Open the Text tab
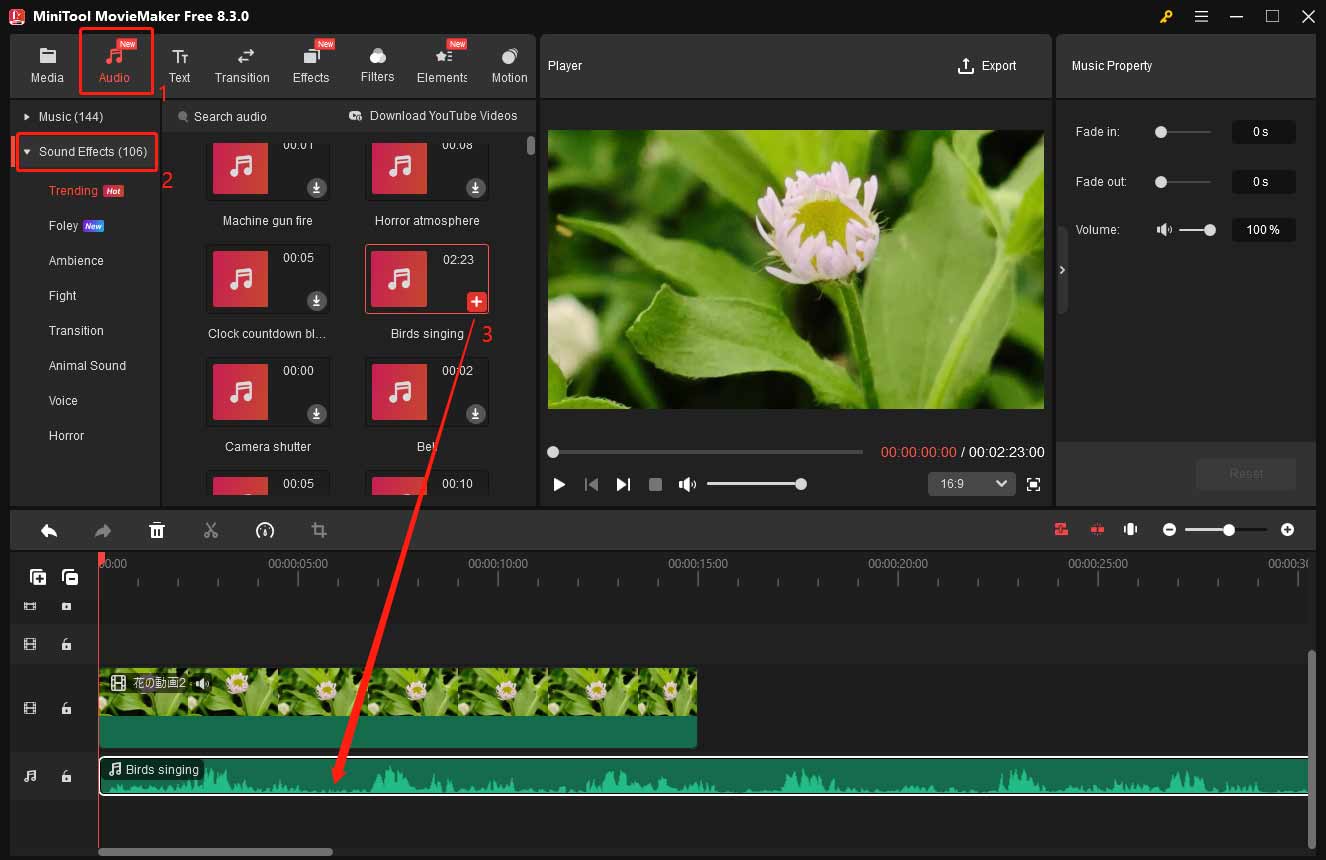Screen dimensions: 1326x860 (x=180, y=65)
